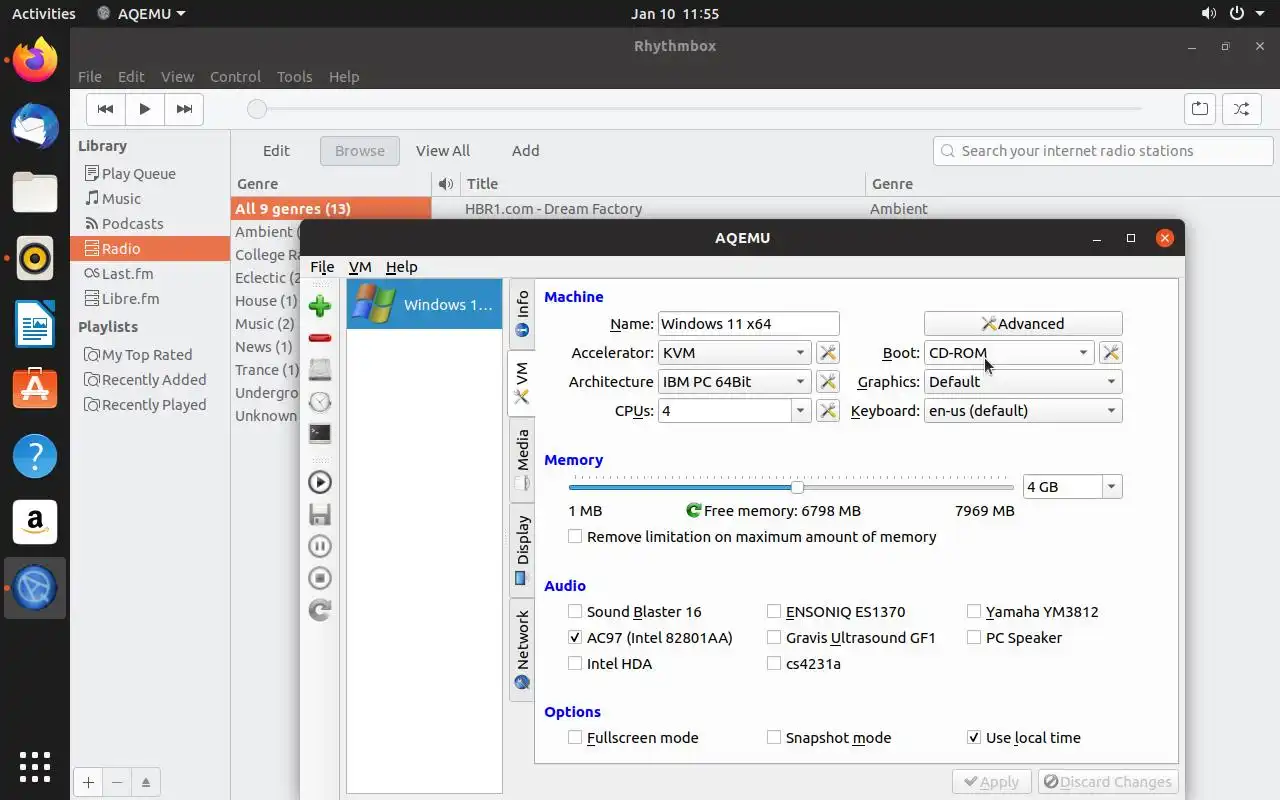Open the Graphics Default dropdown
1280x800 pixels.
coord(1023,381)
